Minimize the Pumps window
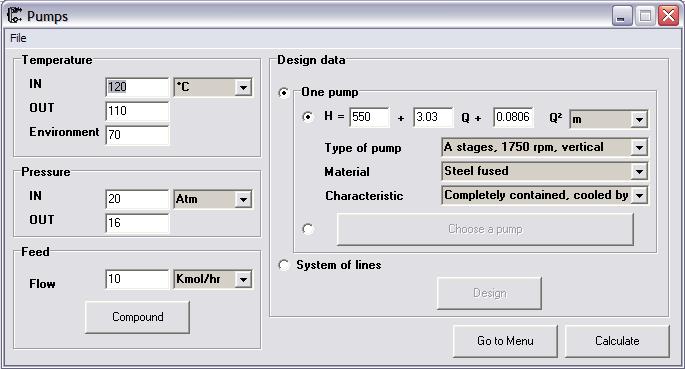This screenshot has width=685, height=369. point(622,16)
